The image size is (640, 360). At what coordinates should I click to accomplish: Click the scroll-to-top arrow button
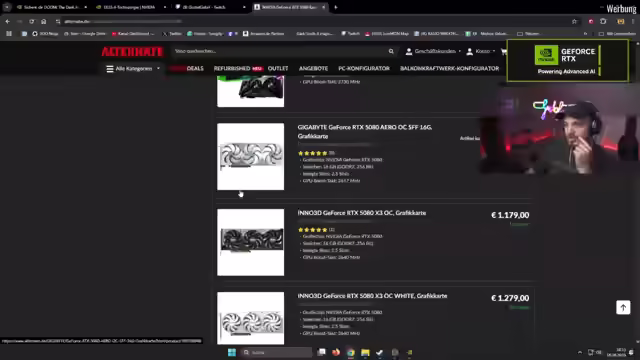click(x=623, y=307)
